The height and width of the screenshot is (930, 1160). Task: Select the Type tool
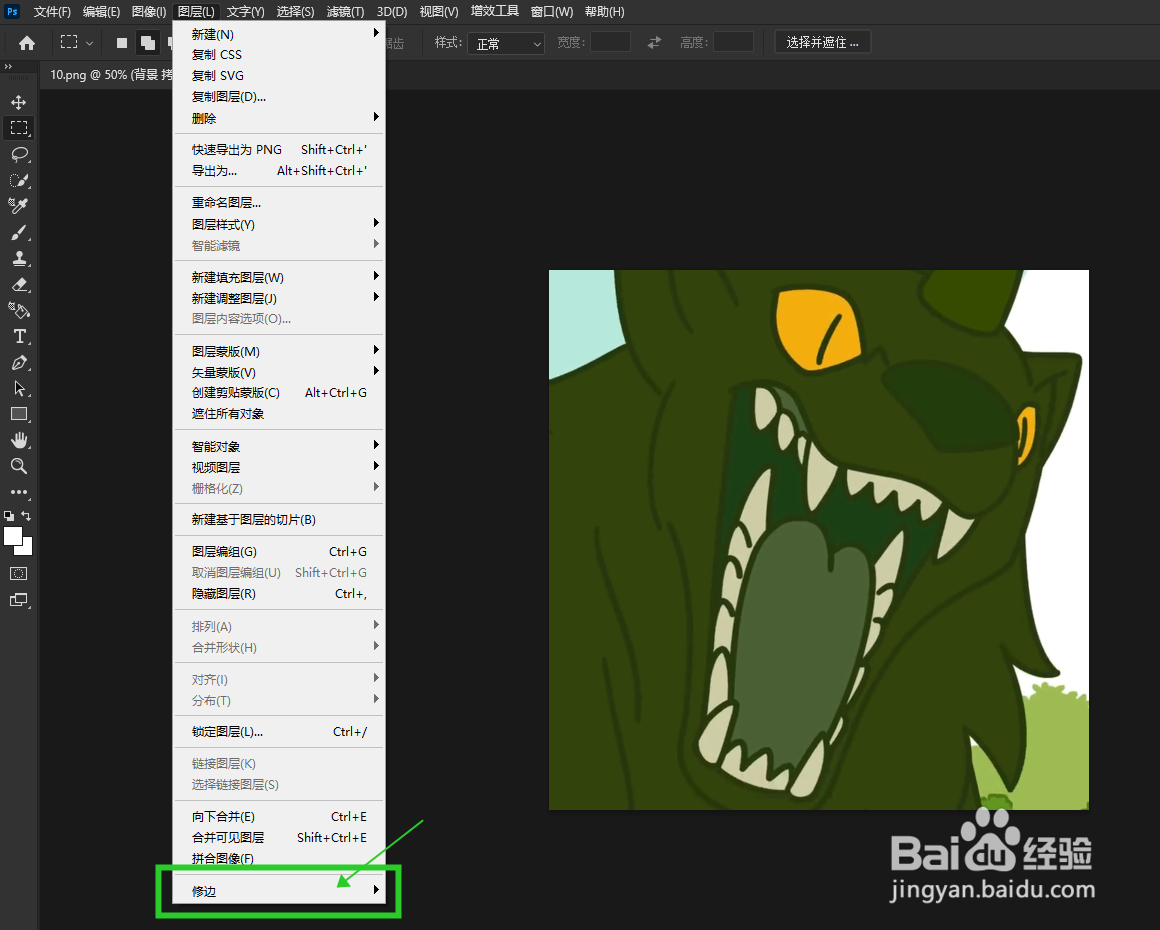(x=18, y=337)
